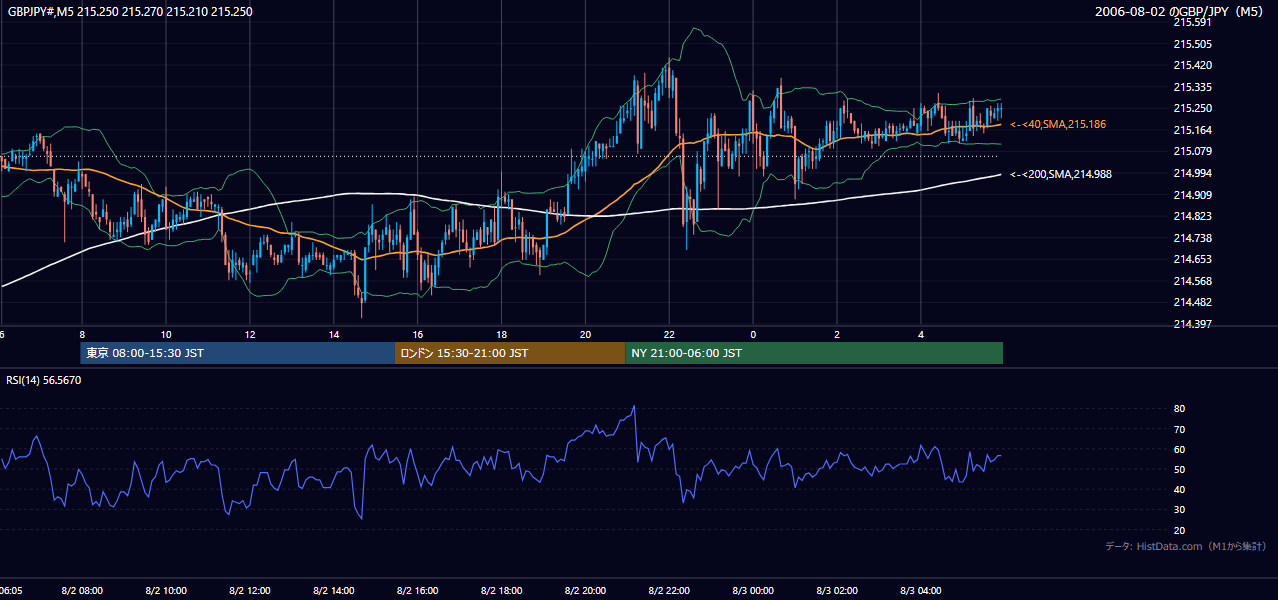The image size is (1278, 600).
Task: Click price axis value 215.079
Action: (1192, 151)
